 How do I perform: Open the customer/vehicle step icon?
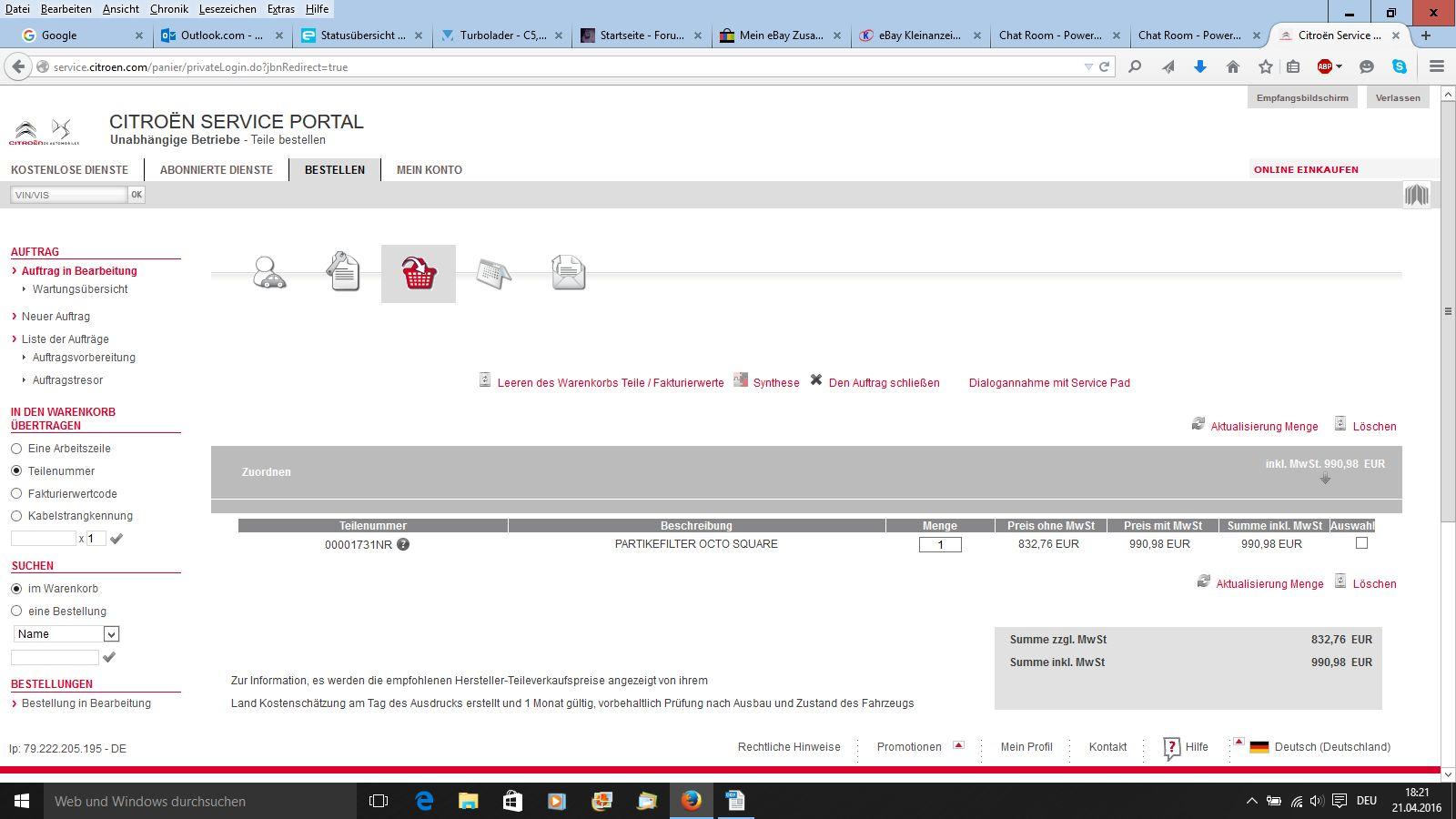coord(270,273)
